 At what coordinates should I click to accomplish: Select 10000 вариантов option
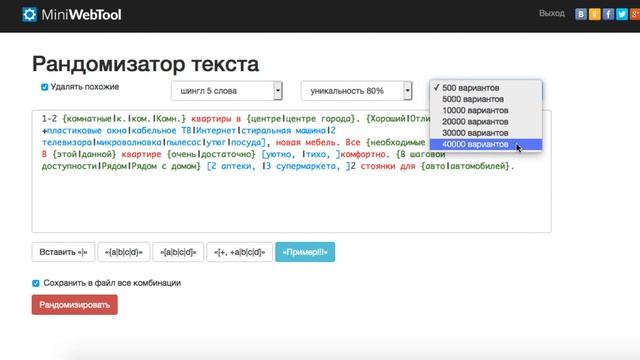[486, 111]
